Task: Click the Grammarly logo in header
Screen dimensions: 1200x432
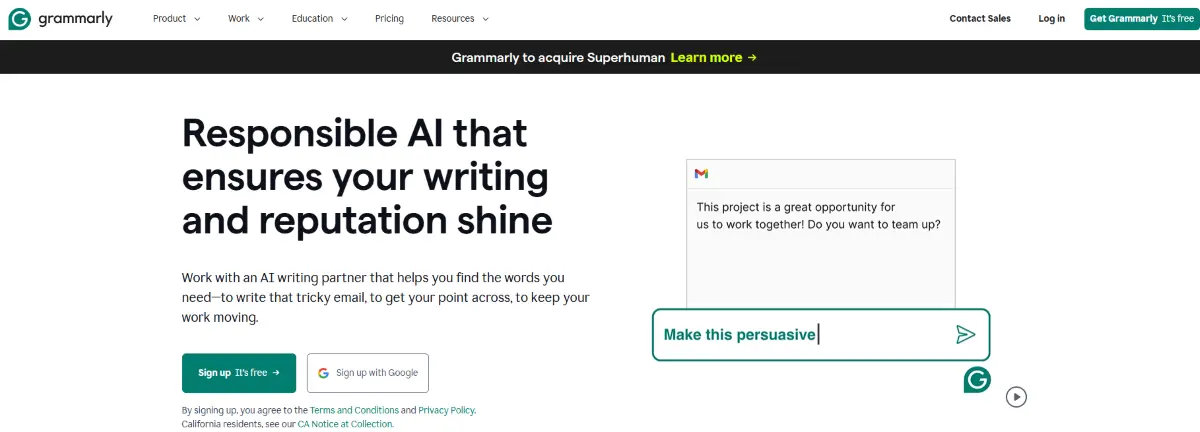Action: (x=60, y=19)
